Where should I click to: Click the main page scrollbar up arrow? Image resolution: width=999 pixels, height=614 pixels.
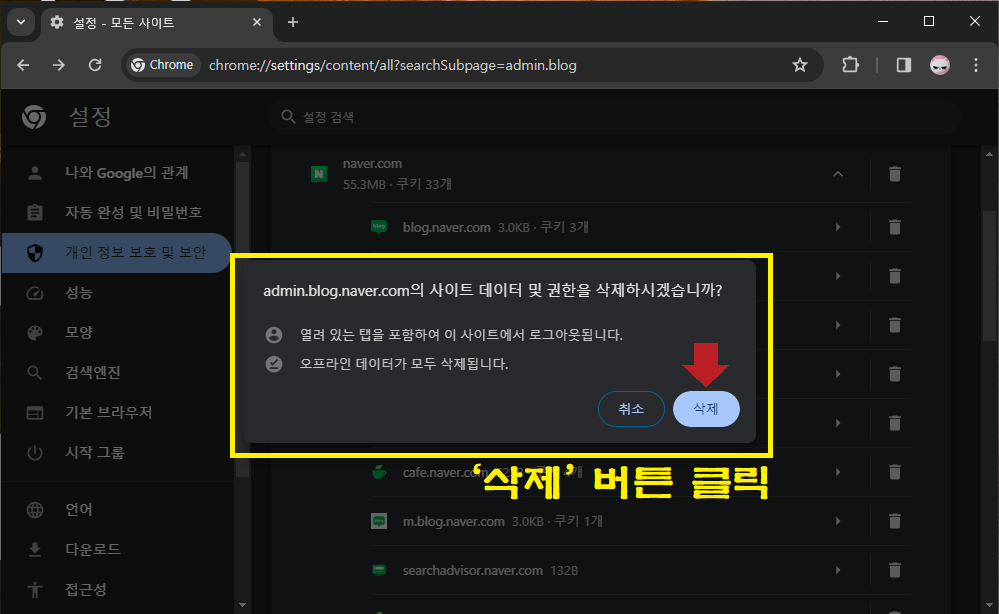[x=989, y=154]
